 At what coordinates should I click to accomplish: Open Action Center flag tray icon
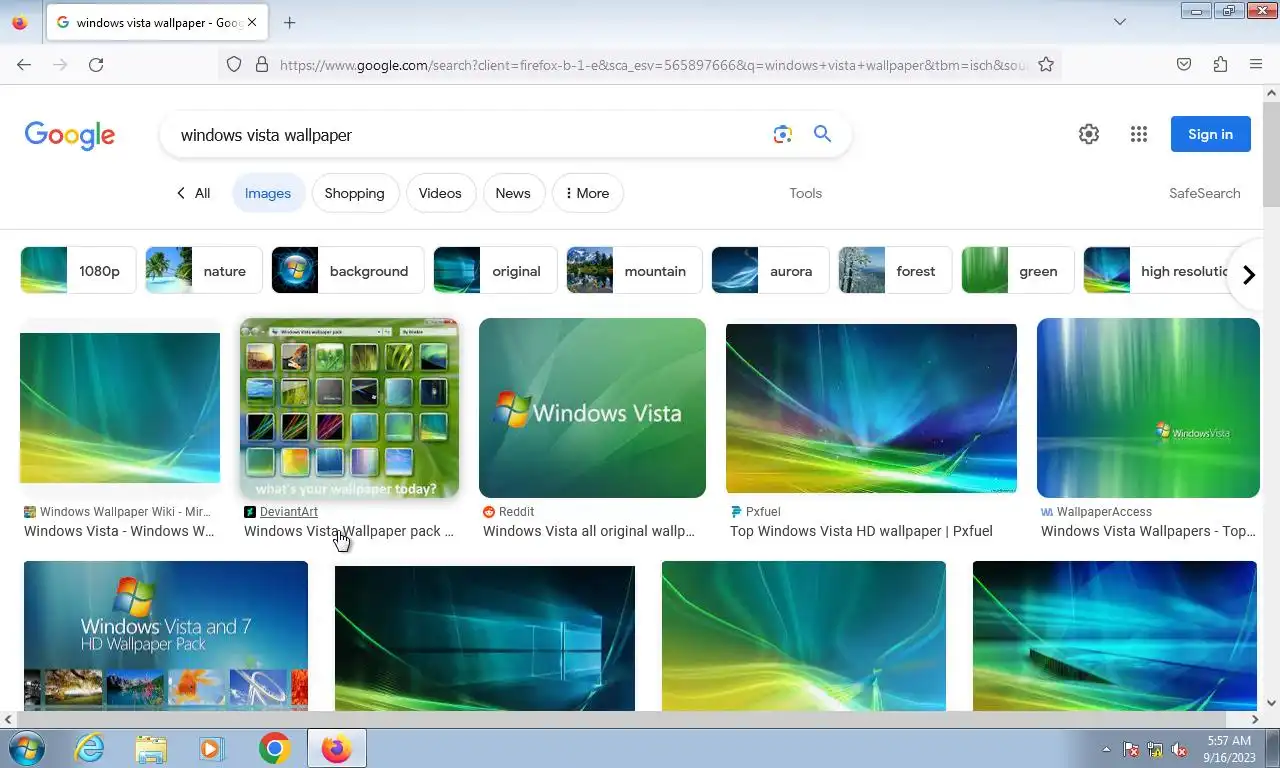click(1131, 749)
